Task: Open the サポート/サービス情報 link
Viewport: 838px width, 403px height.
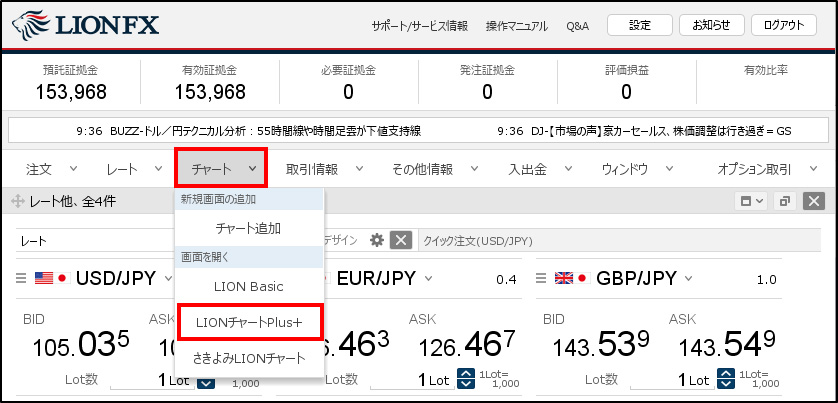Action: pos(420,26)
